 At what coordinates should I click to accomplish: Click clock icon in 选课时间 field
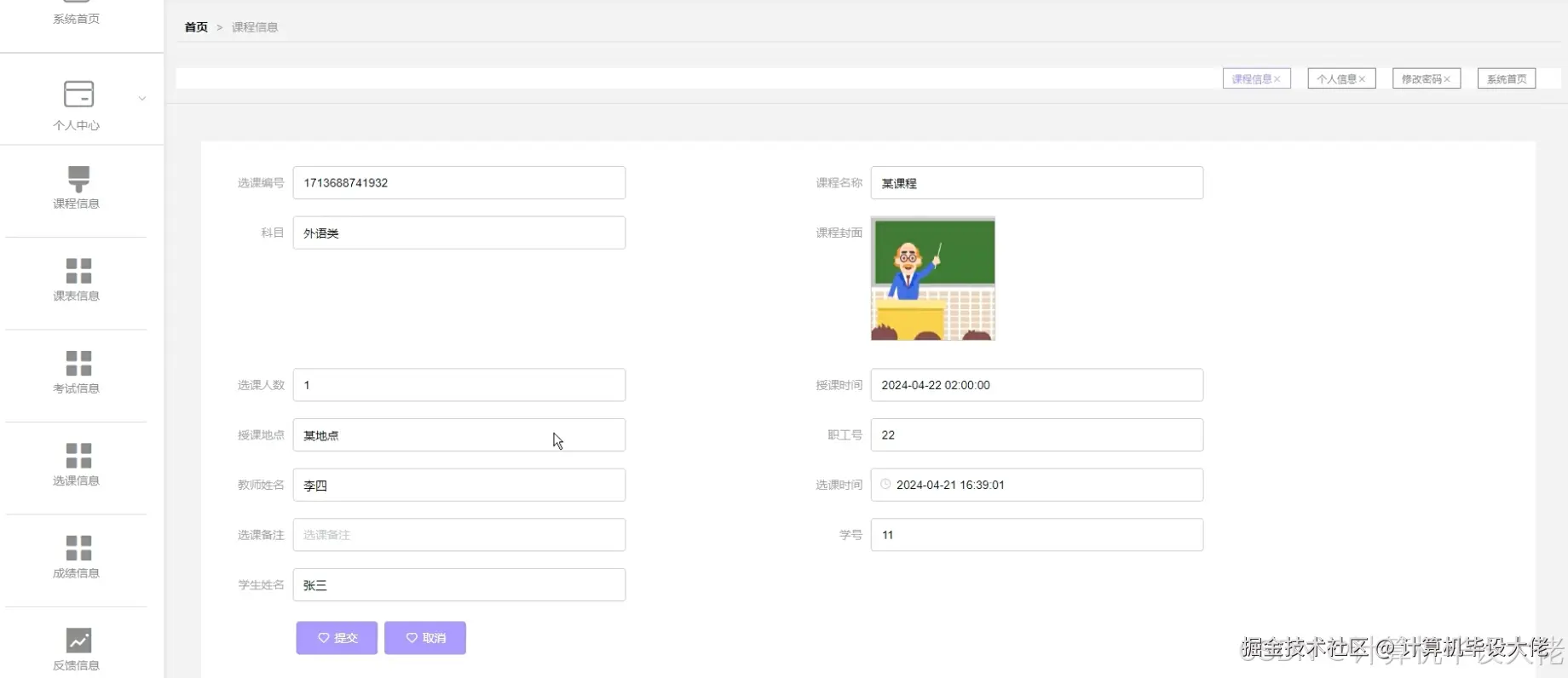885,484
